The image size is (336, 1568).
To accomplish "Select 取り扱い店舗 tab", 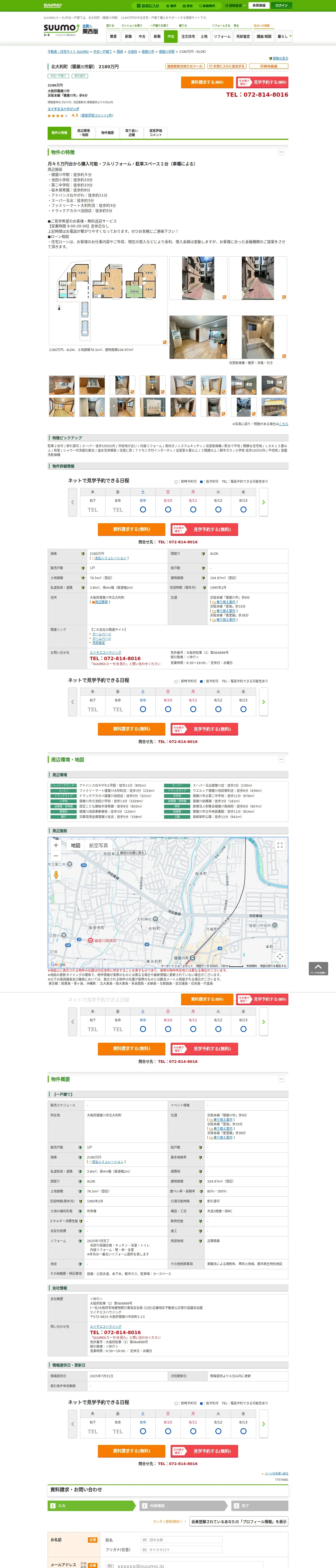I will pos(131,133).
